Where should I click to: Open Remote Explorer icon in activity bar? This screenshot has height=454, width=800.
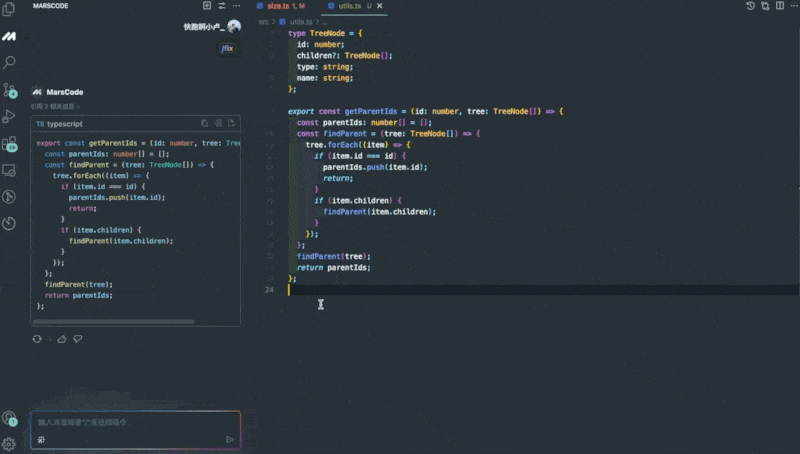pos(9,170)
